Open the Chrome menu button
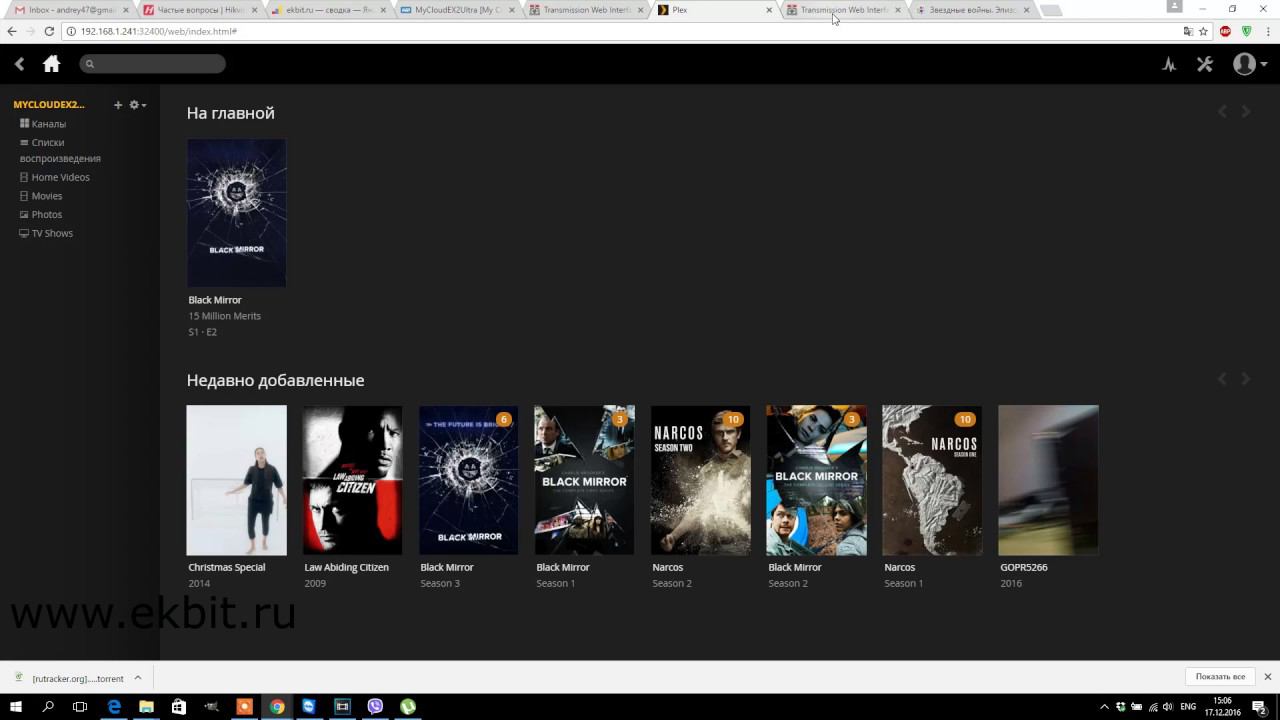 click(x=1268, y=31)
